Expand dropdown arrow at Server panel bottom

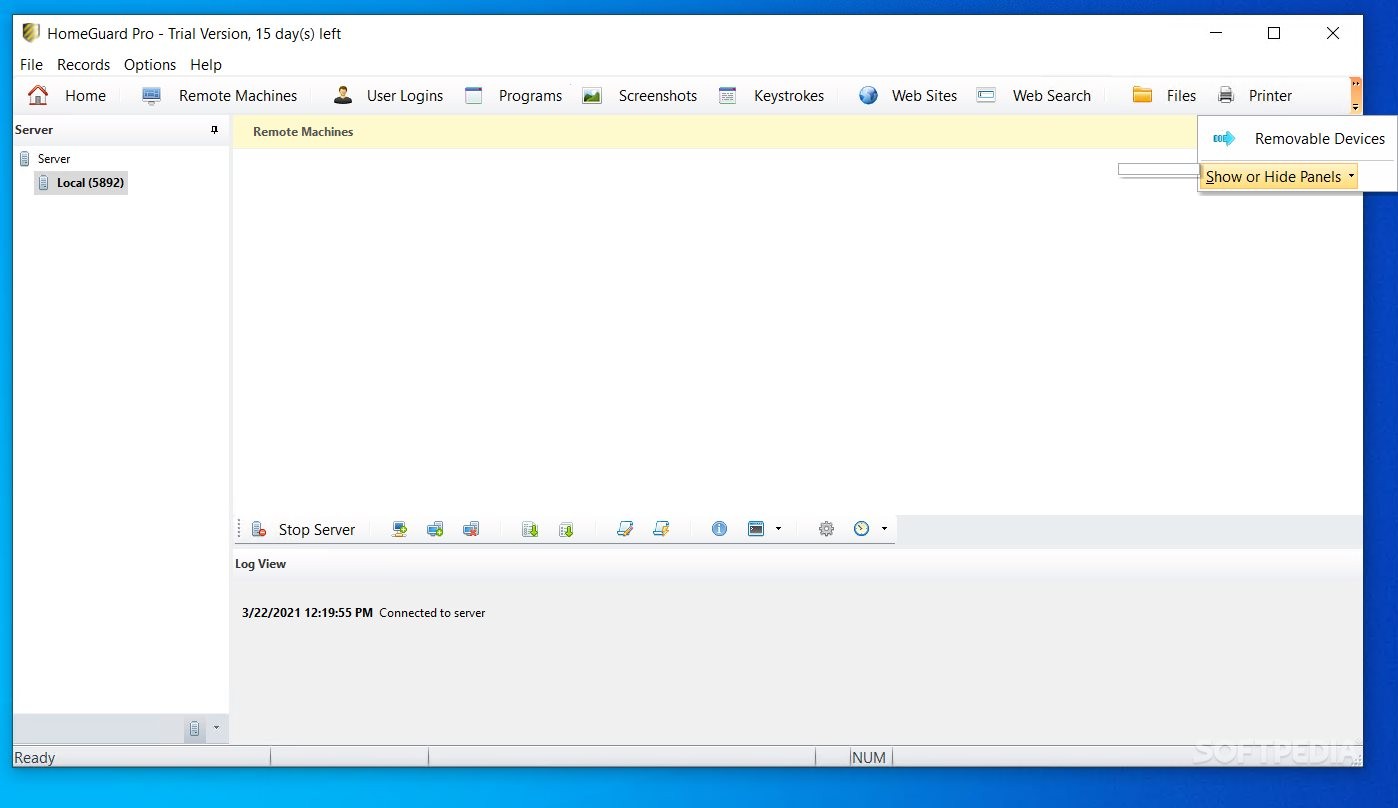[x=216, y=728]
